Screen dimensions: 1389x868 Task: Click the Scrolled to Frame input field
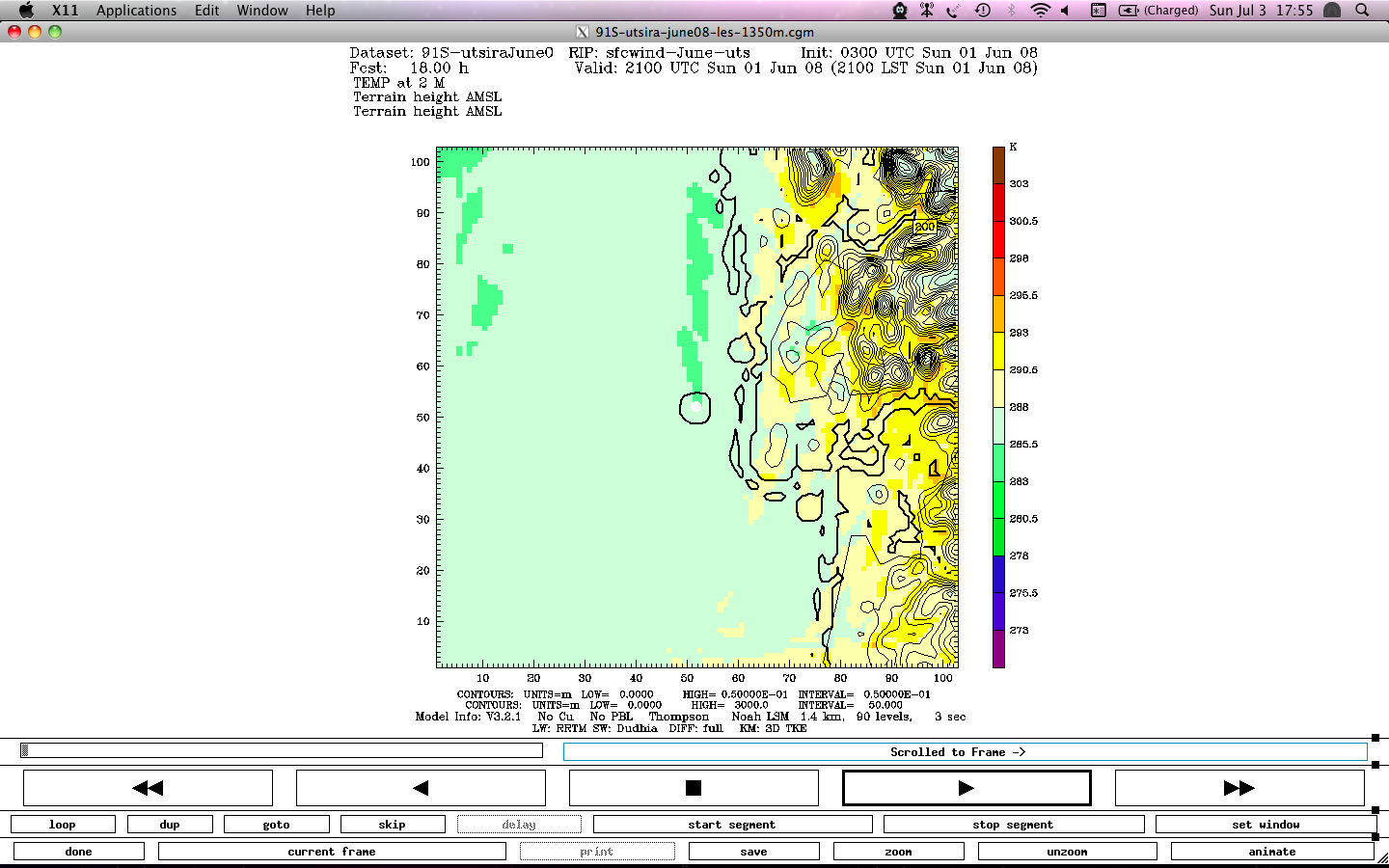click(965, 752)
